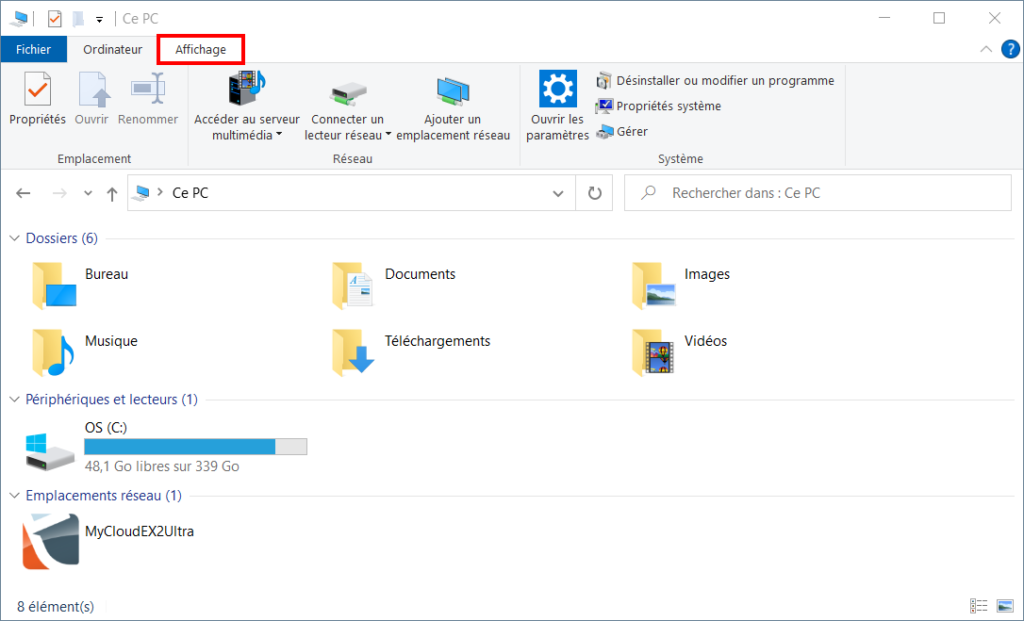Click the address bar computer icon
Screen dimensions: 1024x621
(x=140, y=193)
